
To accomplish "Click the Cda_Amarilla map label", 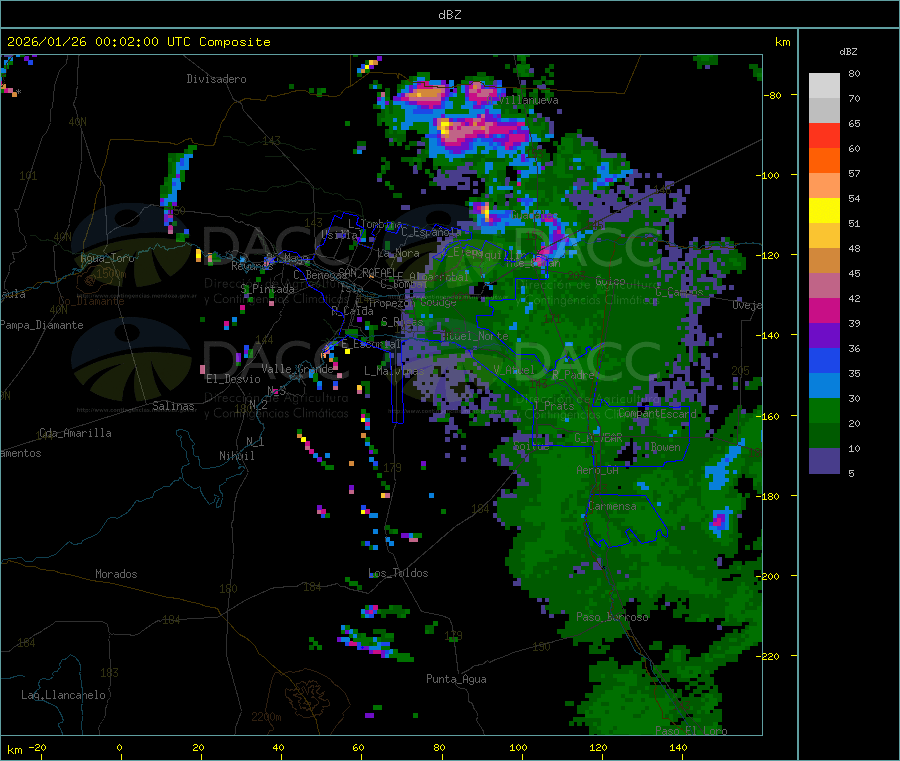I will click(75, 433).
